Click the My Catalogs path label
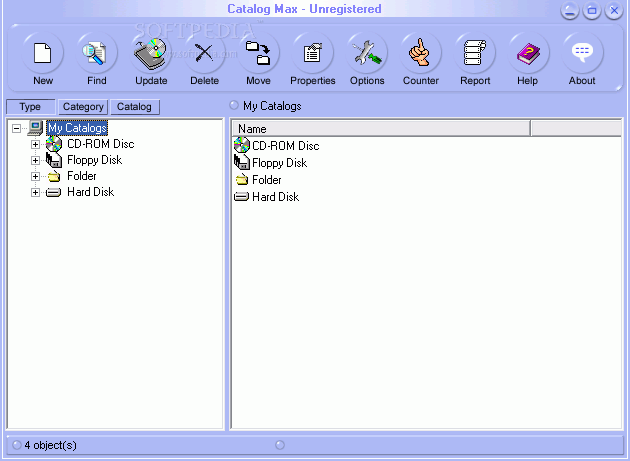 pyautogui.click(x=272, y=106)
